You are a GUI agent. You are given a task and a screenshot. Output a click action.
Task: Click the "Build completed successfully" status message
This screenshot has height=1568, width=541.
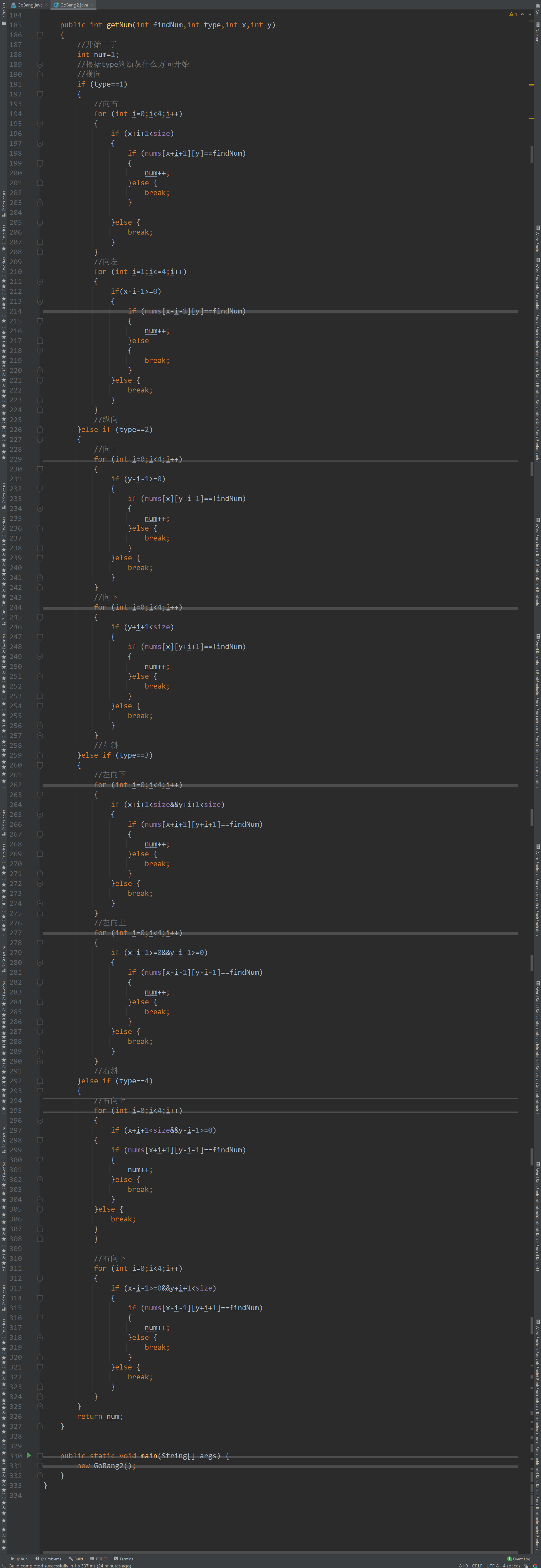coord(70,1565)
